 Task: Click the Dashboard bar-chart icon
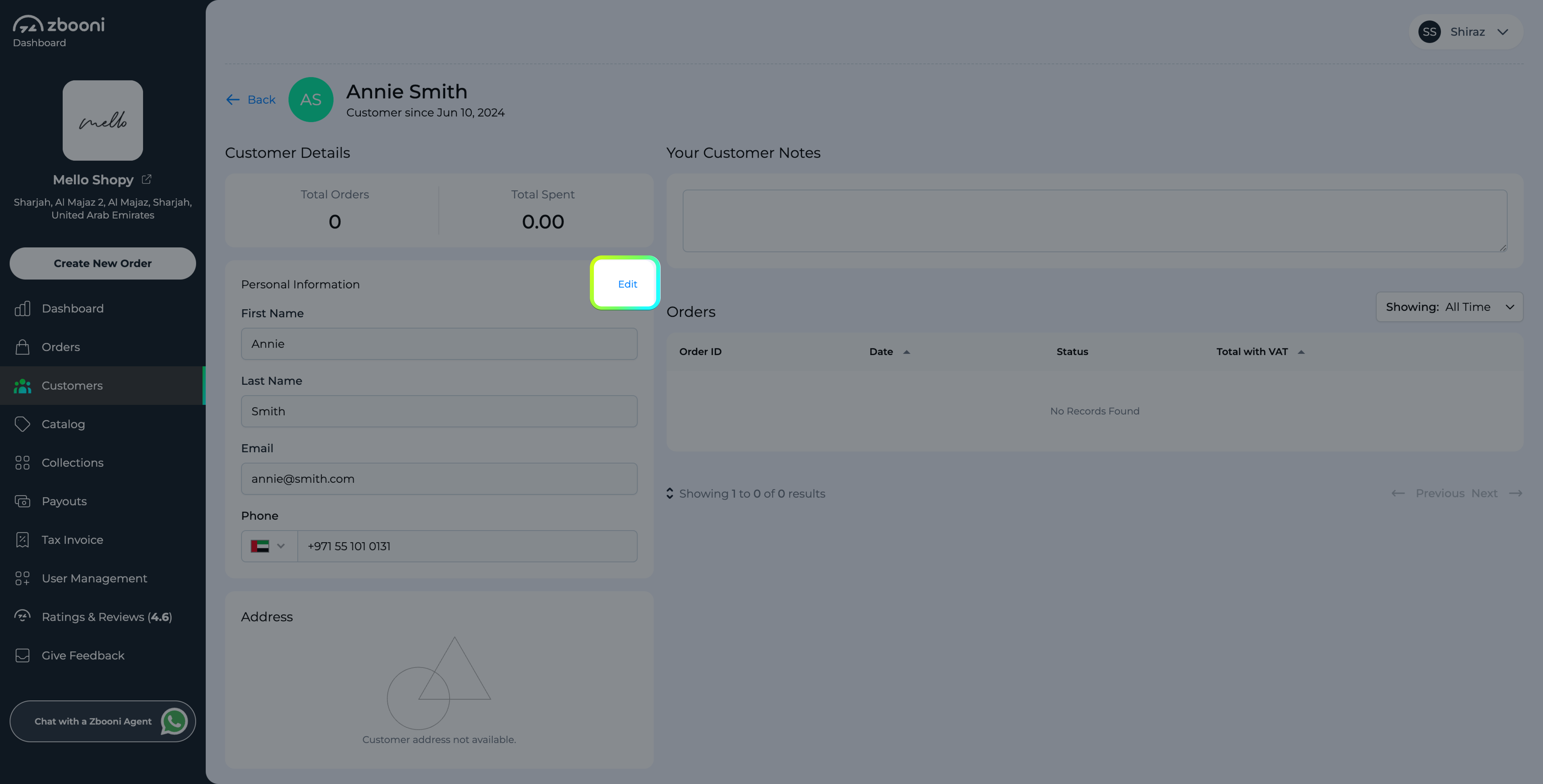tap(22, 308)
